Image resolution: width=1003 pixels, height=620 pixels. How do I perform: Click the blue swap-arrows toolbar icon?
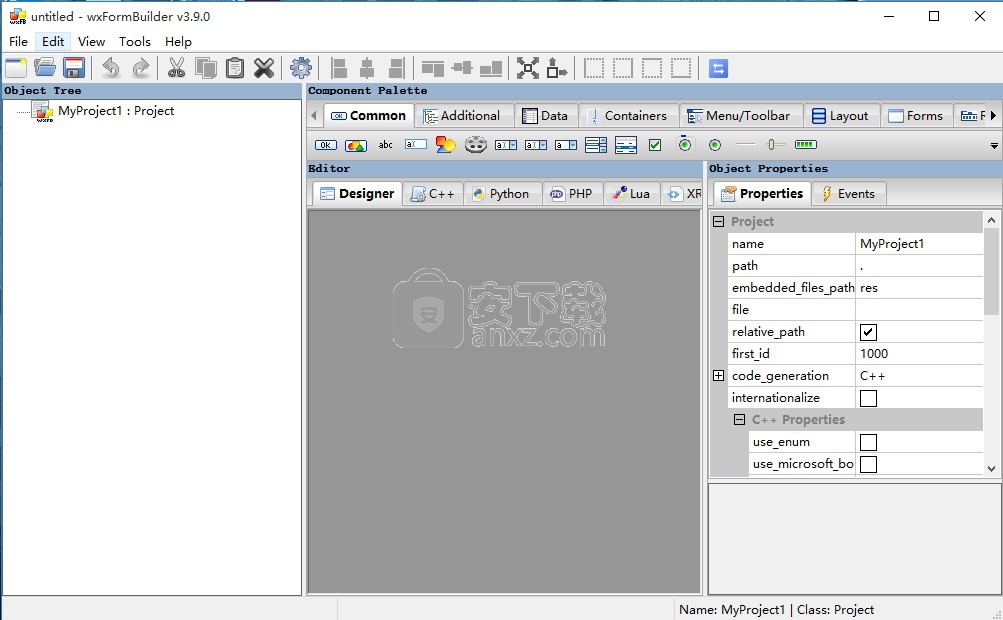[x=718, y=68]
